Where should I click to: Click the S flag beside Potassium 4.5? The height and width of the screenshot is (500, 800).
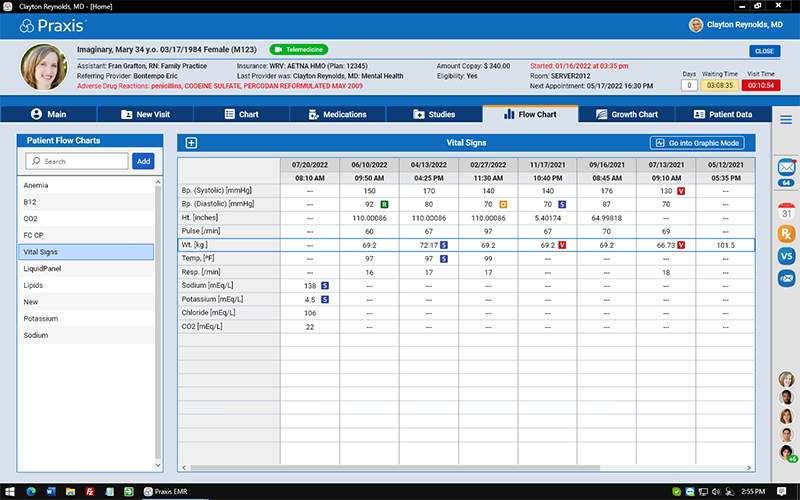(x=325, y=299)
